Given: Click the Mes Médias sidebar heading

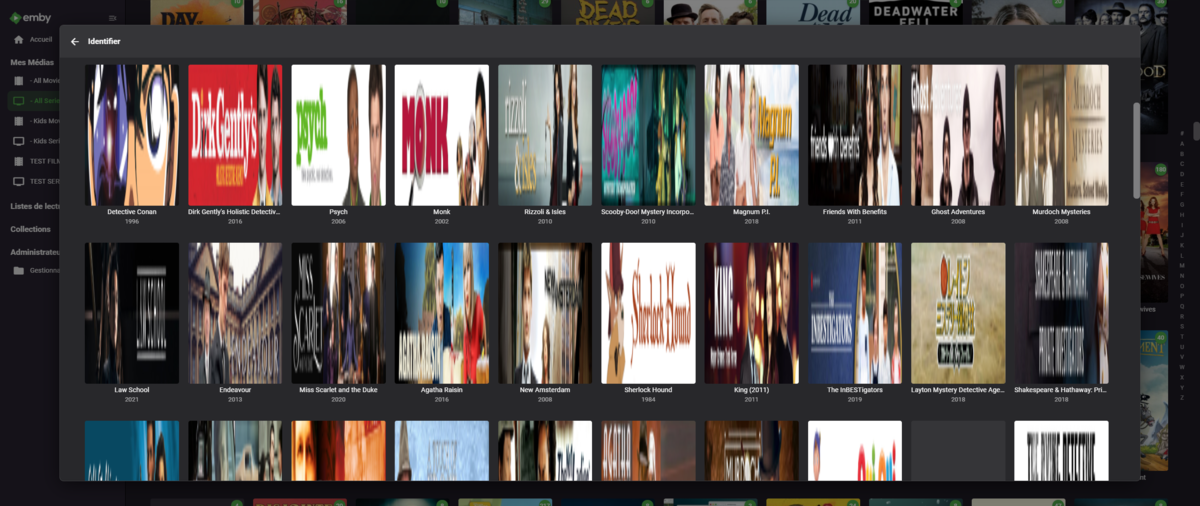Looking at the screenshot, I should 32,62.
